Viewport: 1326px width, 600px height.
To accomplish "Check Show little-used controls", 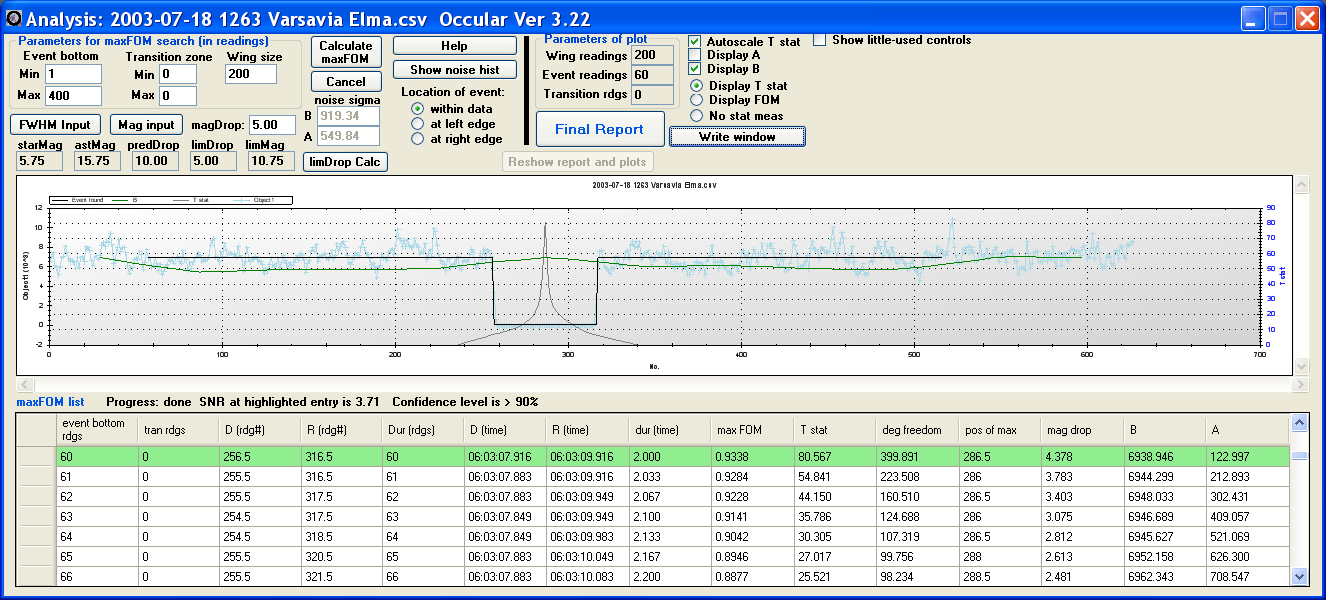I will point(820,40).
